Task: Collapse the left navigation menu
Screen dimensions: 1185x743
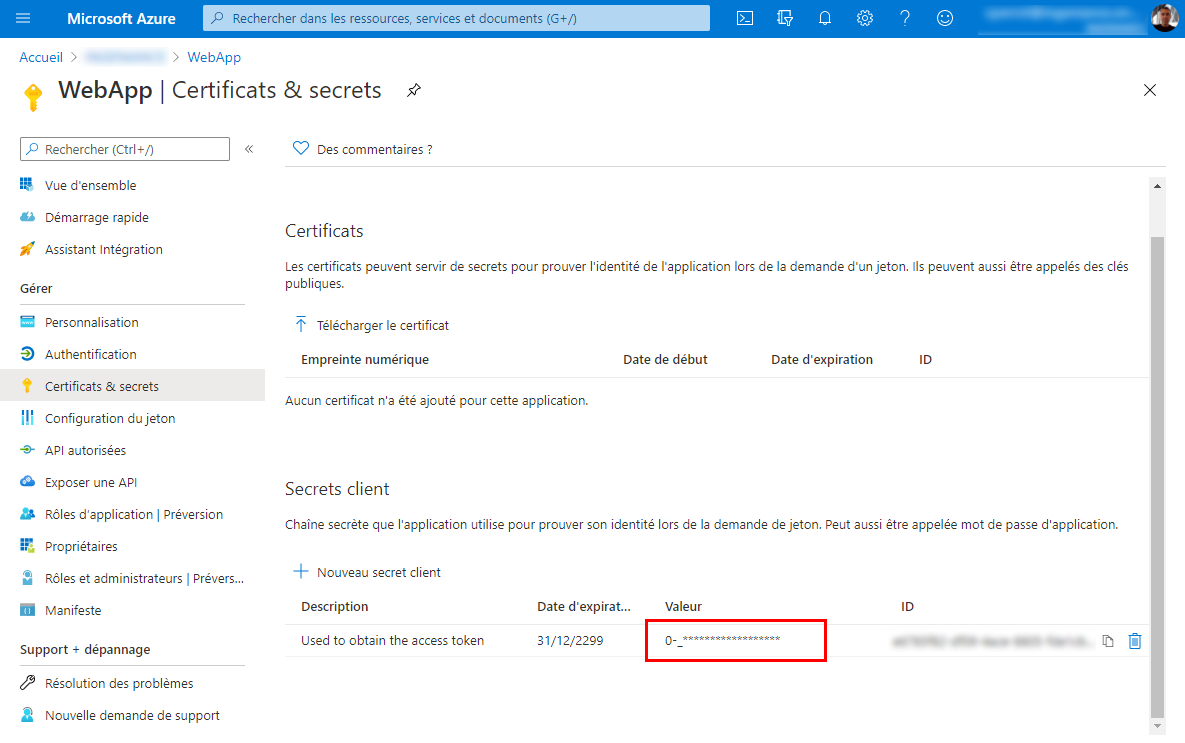Action: click(x=249, y=149)
